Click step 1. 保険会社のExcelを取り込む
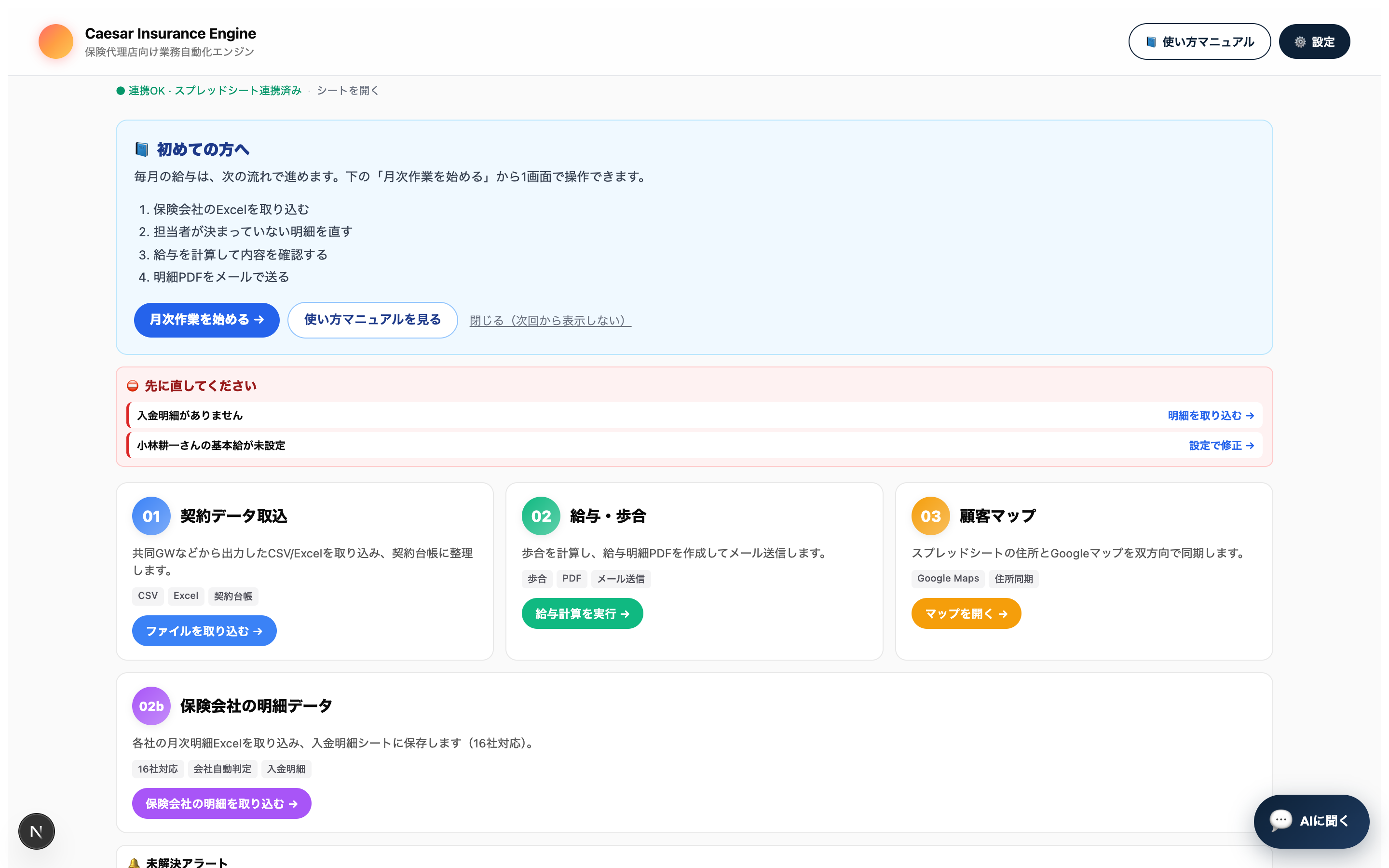1389x868 pixels. click(x=224, y=210)
